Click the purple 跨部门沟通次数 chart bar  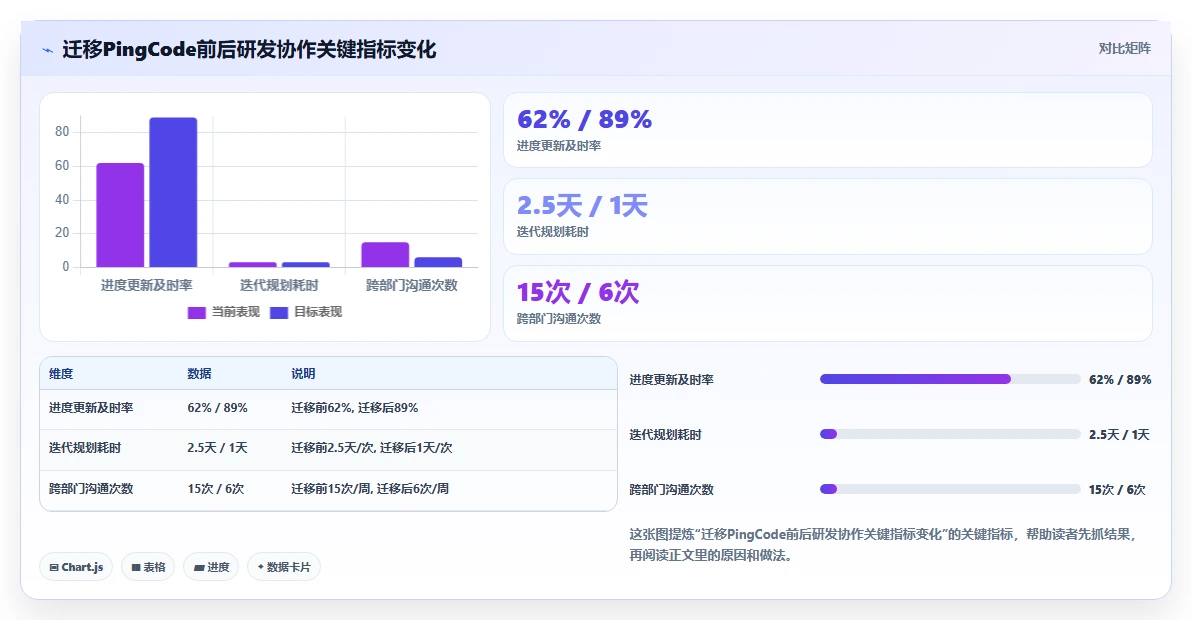pos(385,255)
